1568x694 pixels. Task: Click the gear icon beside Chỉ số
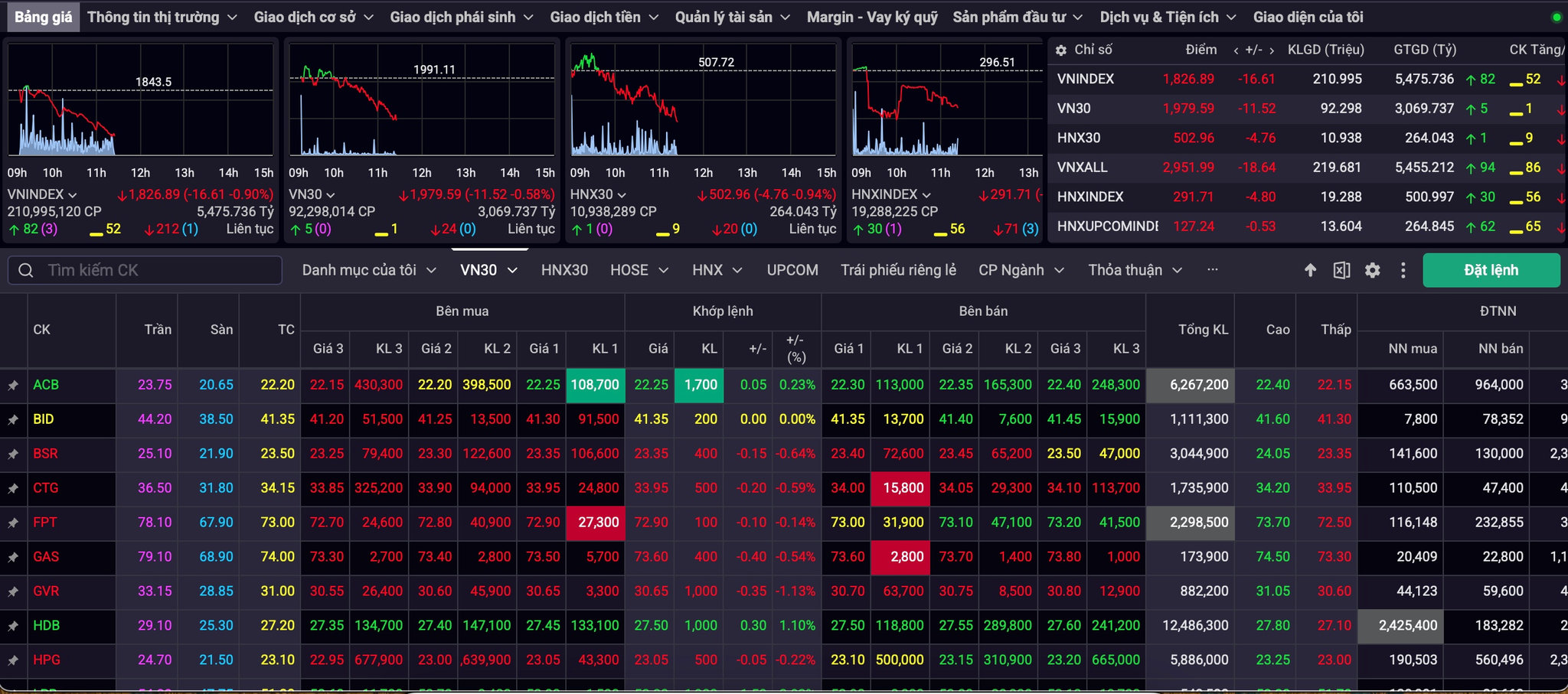pyautogui.click(x=1061, y=50)
